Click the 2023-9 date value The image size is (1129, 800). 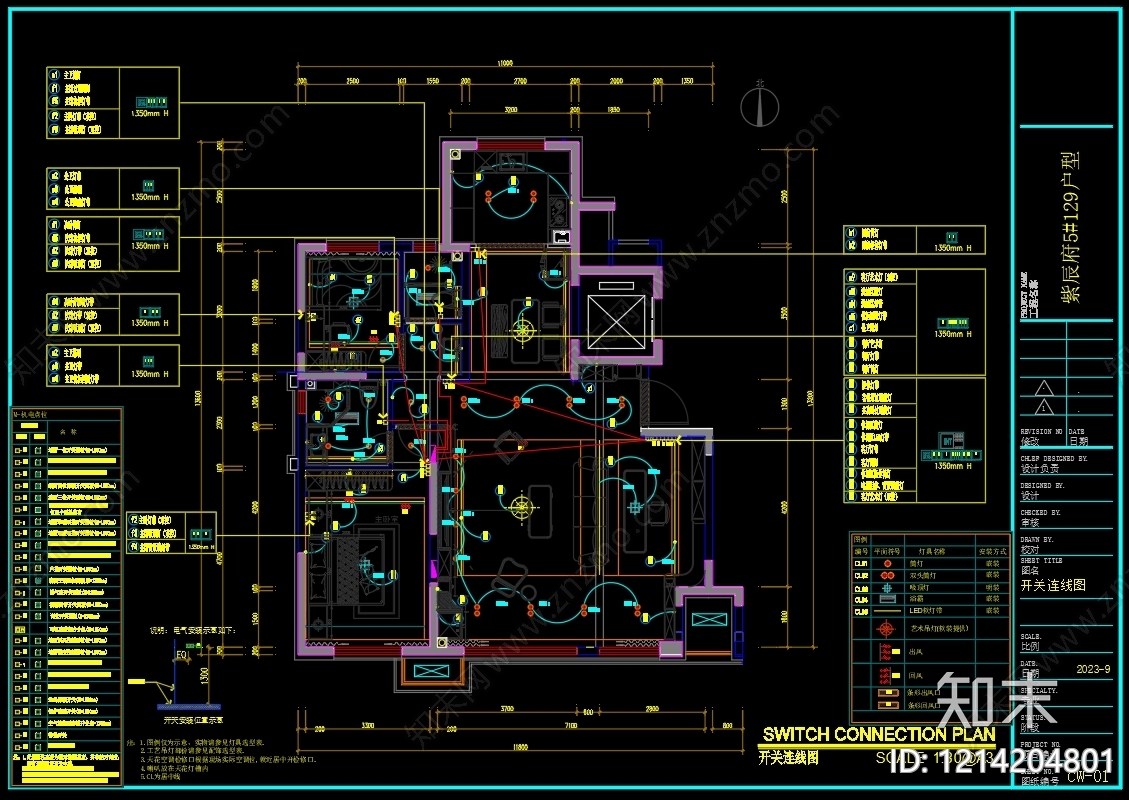tap(1093, 669)
